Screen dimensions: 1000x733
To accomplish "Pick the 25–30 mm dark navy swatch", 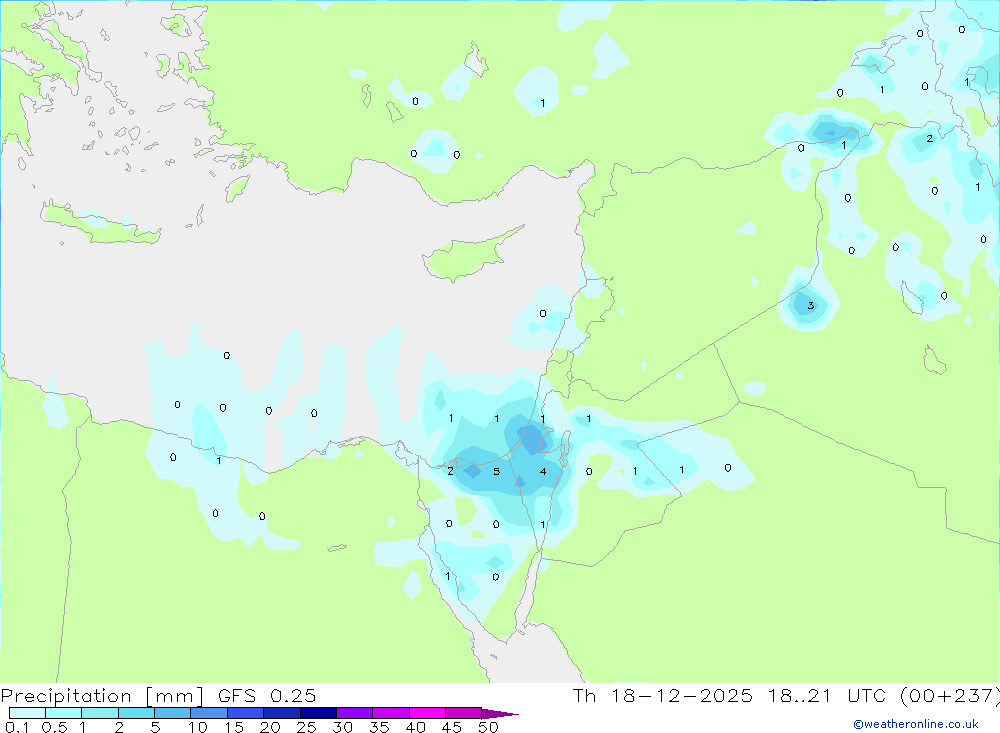I will (318, 713).
